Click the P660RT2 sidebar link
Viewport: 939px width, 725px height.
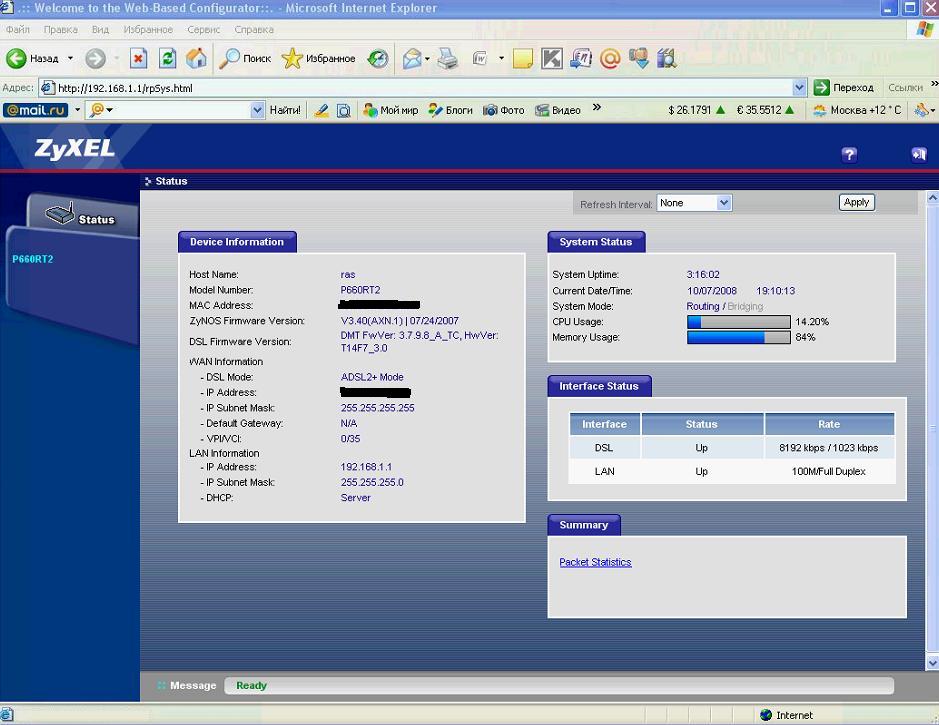tap(33, 259)
